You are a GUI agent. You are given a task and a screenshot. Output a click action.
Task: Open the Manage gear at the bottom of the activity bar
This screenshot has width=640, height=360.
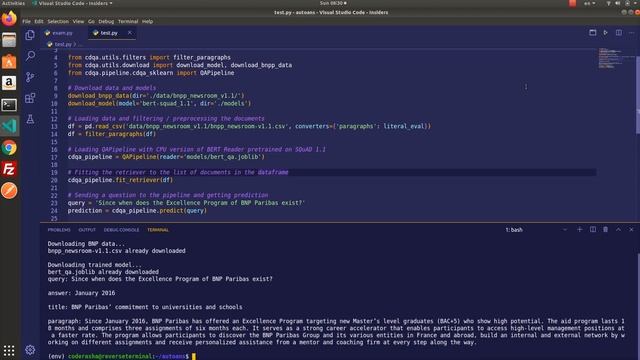[30, 350]
